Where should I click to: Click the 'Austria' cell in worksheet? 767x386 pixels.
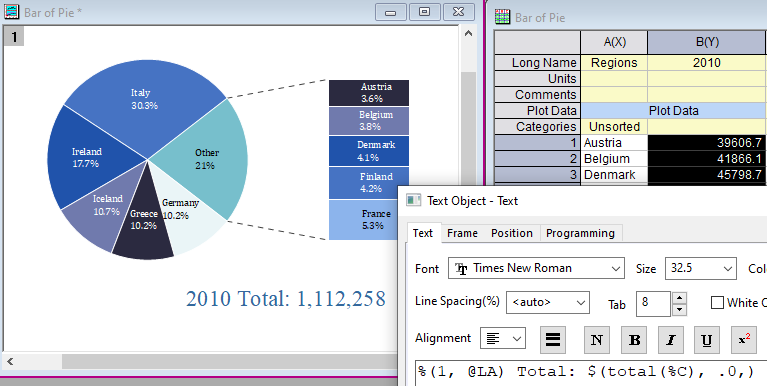point(614,143)
